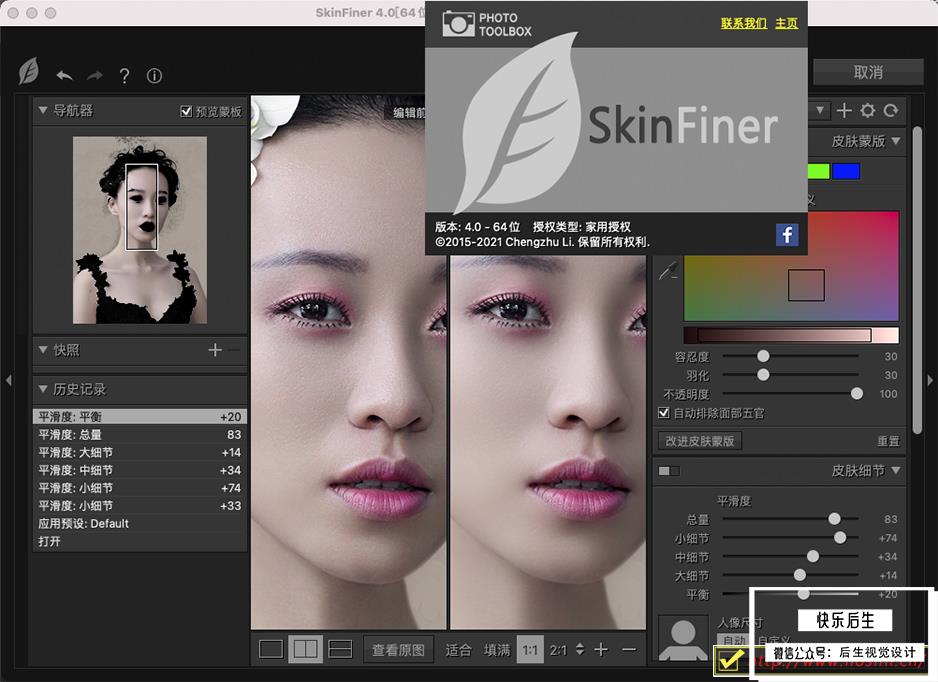Open help with the question mark icon

(x=124, y=76)
